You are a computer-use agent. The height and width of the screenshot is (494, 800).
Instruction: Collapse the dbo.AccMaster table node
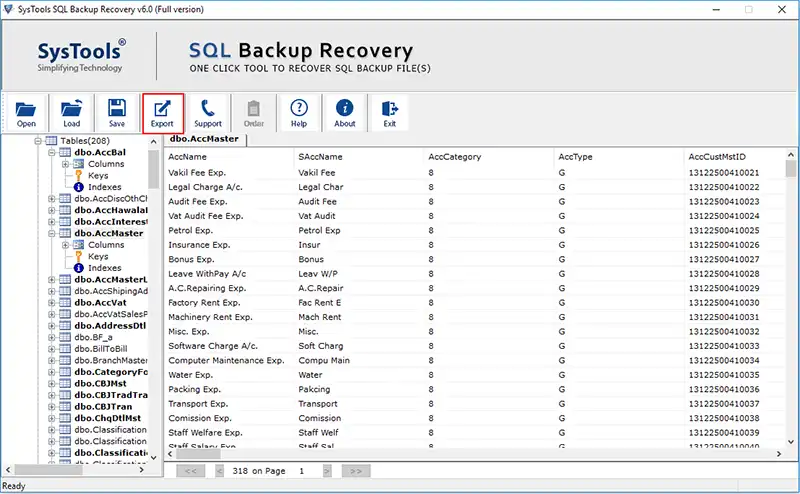[52, 233]
